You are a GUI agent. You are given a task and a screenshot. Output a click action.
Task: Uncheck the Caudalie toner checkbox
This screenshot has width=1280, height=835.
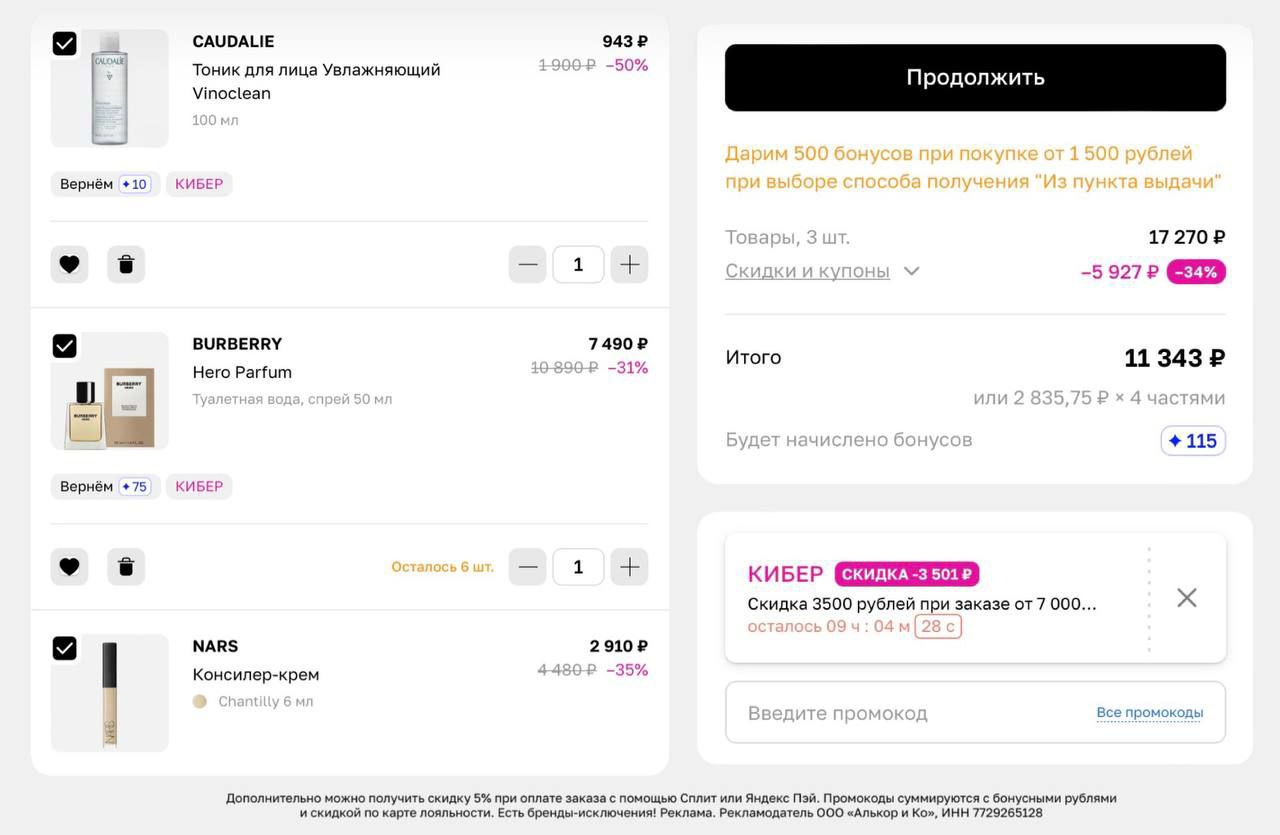click(x=65, y=44)
